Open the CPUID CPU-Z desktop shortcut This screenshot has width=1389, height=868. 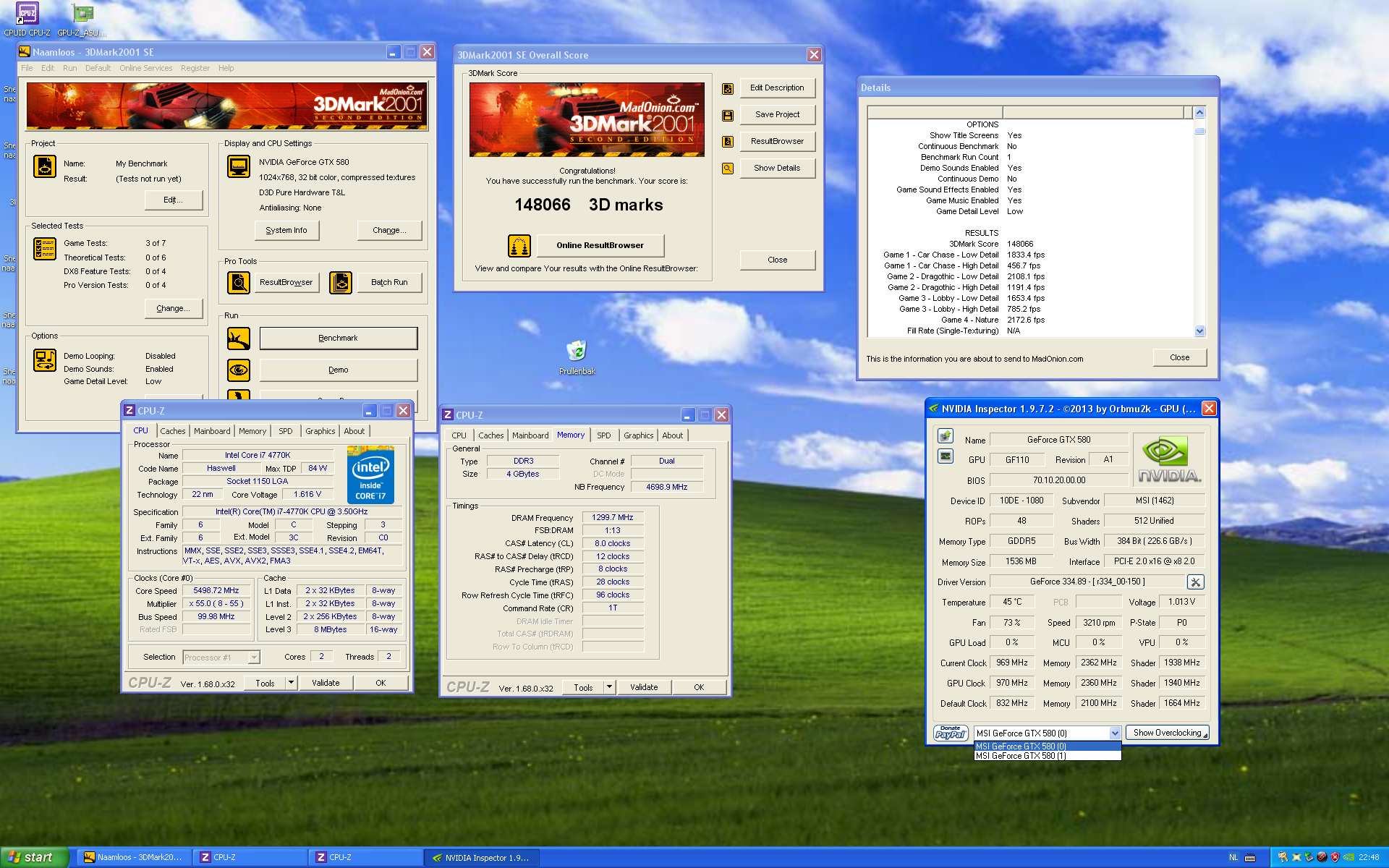coord(27,19)
